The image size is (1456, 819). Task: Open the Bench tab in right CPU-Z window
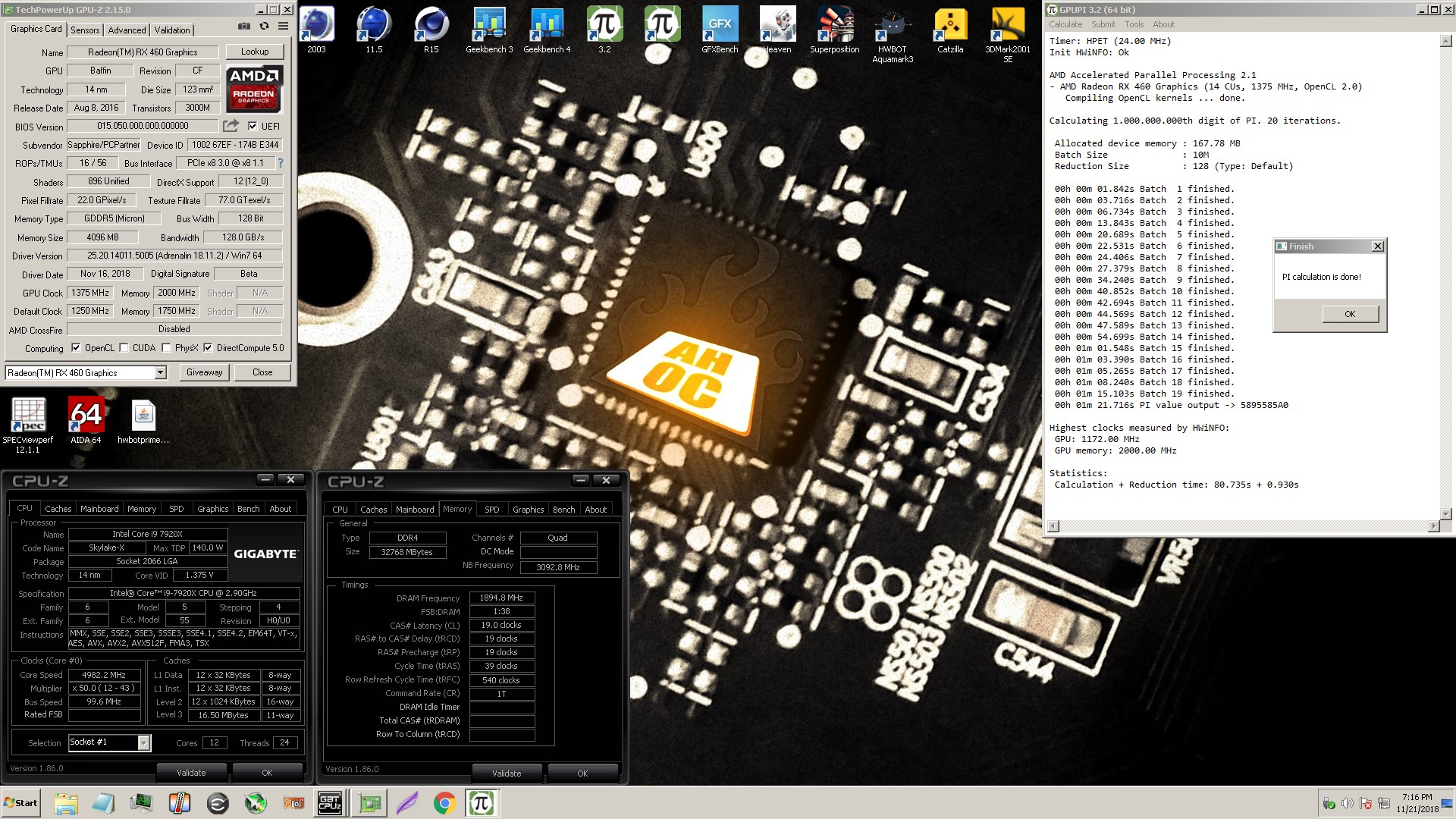point(563,510)
